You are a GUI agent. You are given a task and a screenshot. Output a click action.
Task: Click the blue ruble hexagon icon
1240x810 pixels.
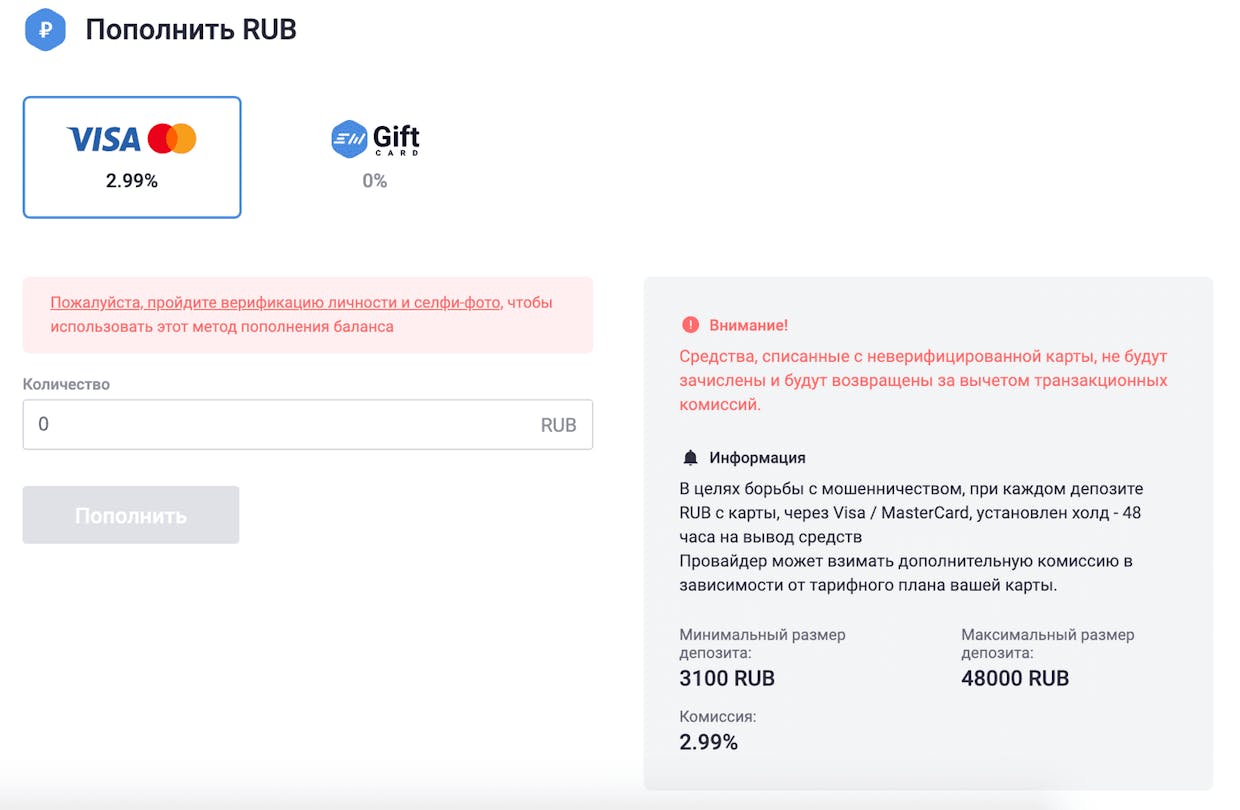[x=45, y=30]
